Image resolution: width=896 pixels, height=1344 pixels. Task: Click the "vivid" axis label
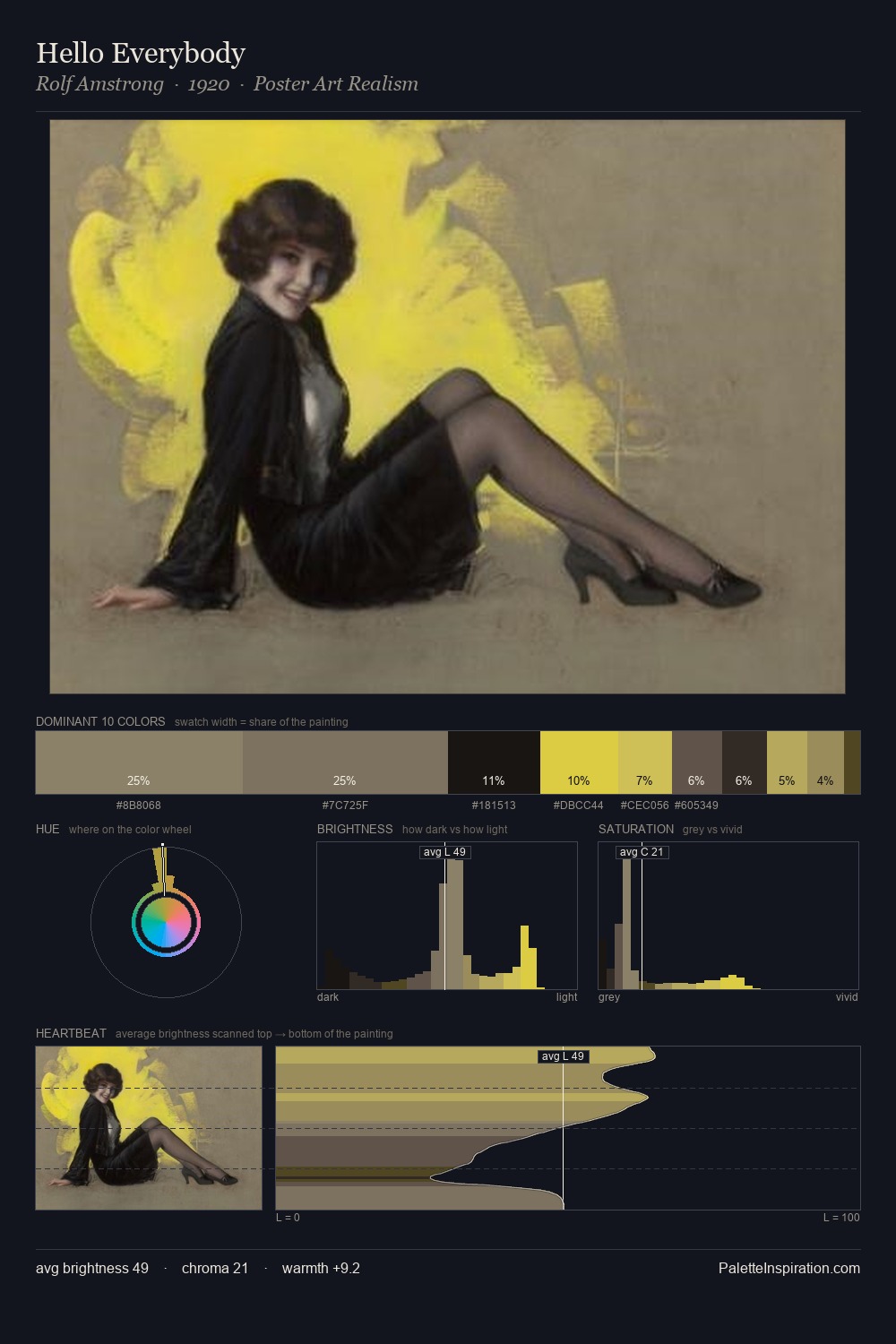pyautogui.click(x=847, y=997)
